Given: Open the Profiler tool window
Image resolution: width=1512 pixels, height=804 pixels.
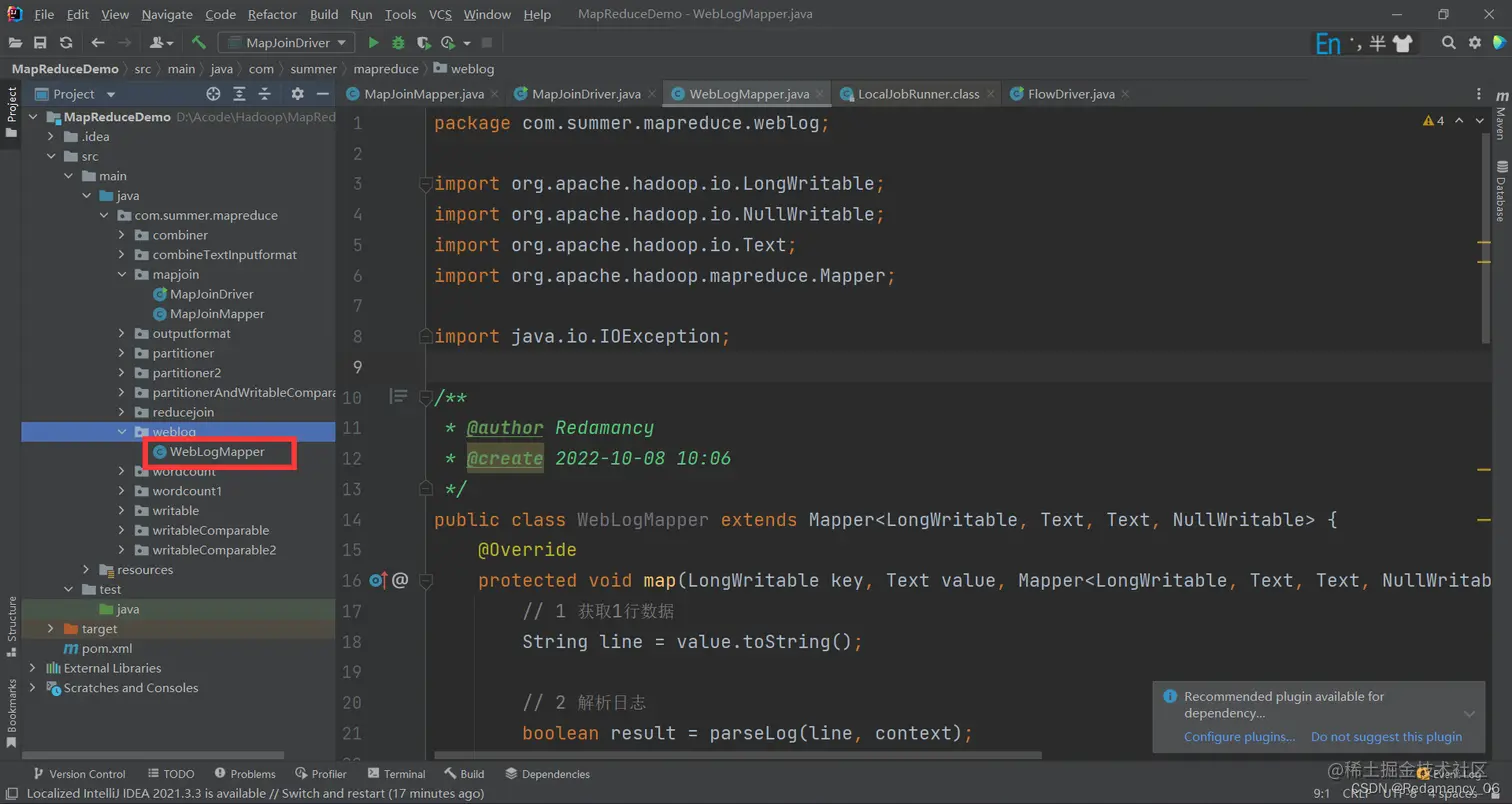Looking at the screenshot, I should tap(321, 774).
